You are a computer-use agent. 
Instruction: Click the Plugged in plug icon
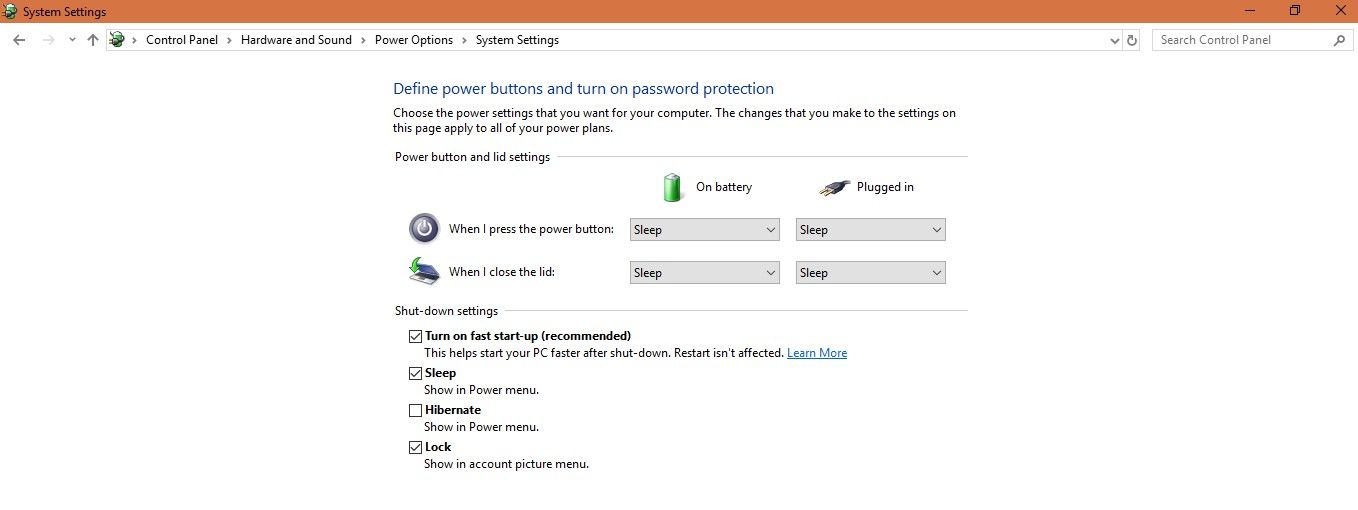click(x=834, y=187)
